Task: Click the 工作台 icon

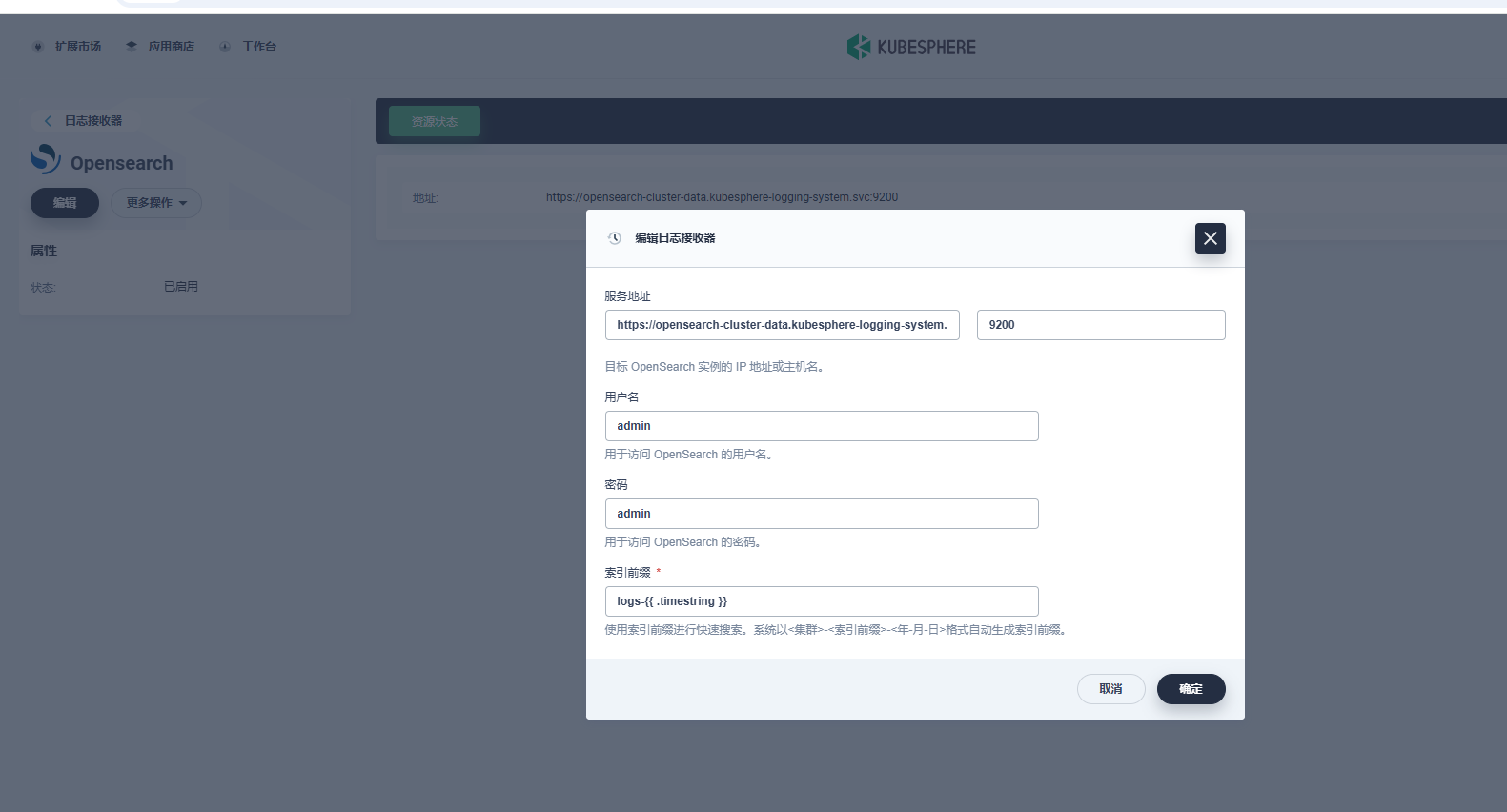Action: [x=225, y=47]
